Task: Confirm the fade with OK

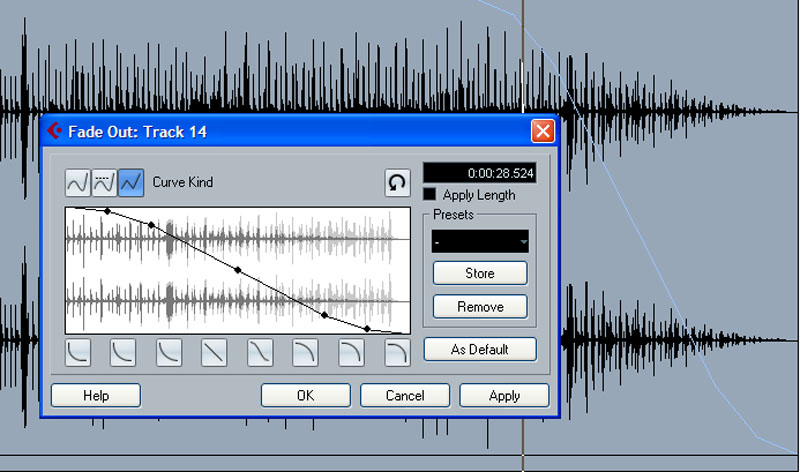Action: pos(306,395)
